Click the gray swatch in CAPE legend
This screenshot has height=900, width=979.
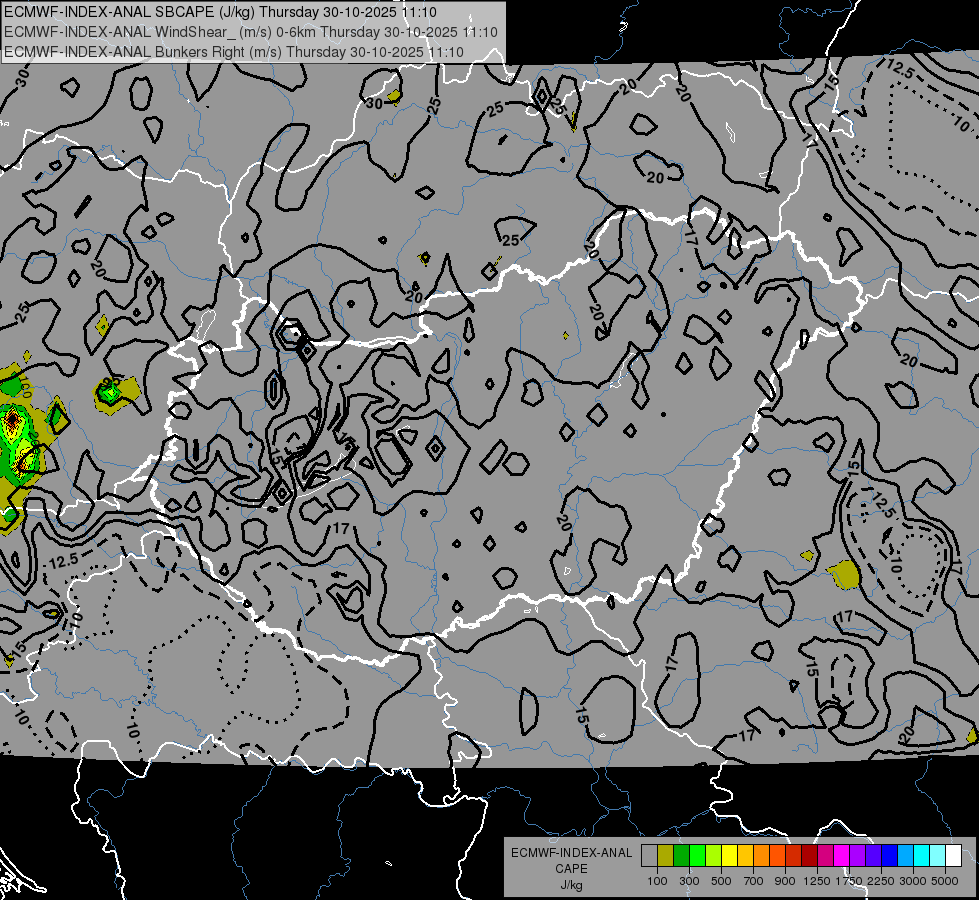click(649, 855)
